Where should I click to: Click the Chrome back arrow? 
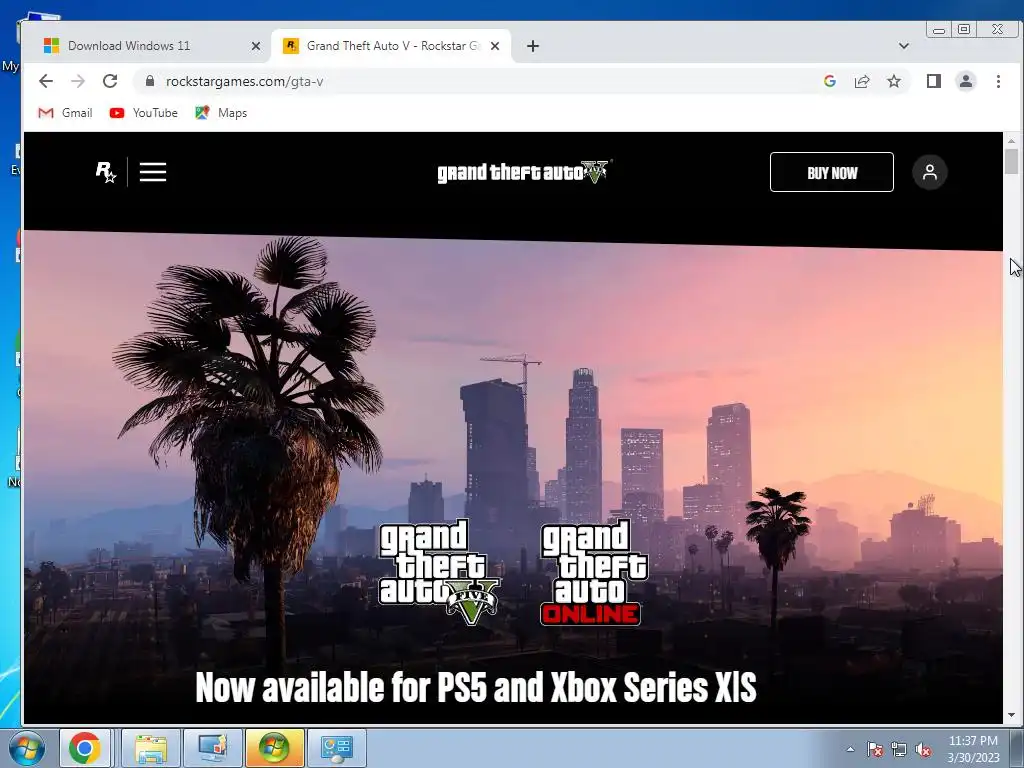click(x=45, y=81)
